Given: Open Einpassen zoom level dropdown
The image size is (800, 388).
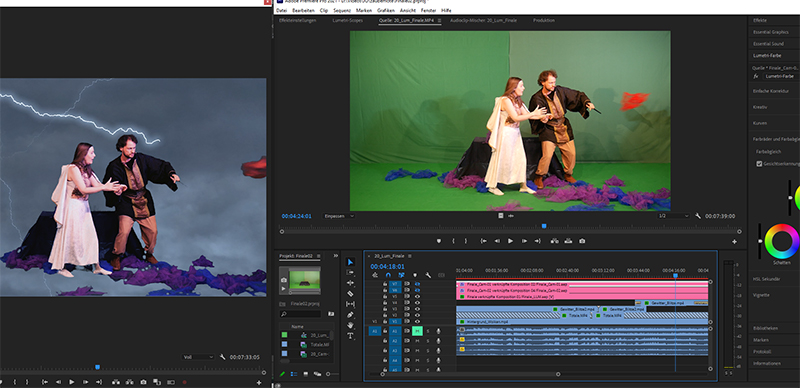Looking at the screenshot, I should (339, 216).
